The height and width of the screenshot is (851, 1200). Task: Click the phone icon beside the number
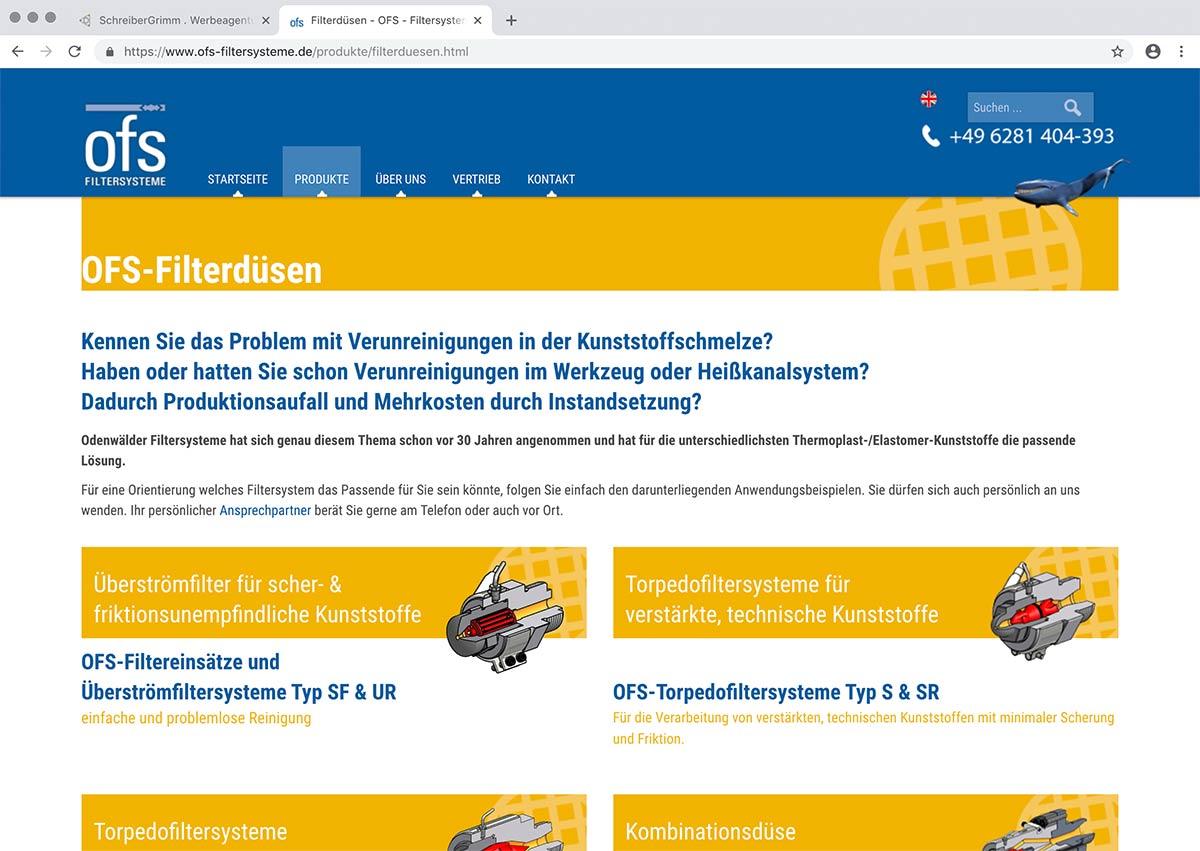point(930,136)
